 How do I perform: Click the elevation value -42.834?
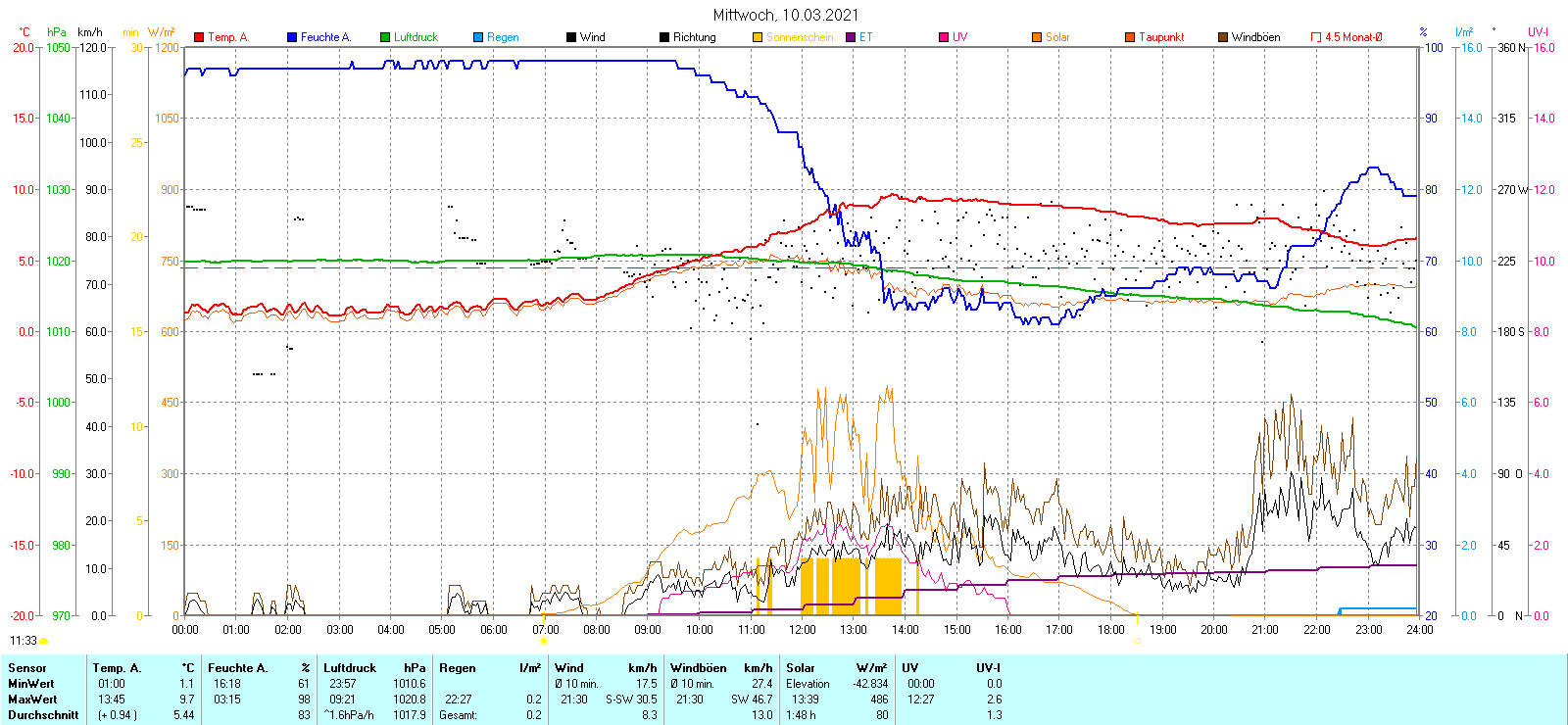[x=870, y=684]
